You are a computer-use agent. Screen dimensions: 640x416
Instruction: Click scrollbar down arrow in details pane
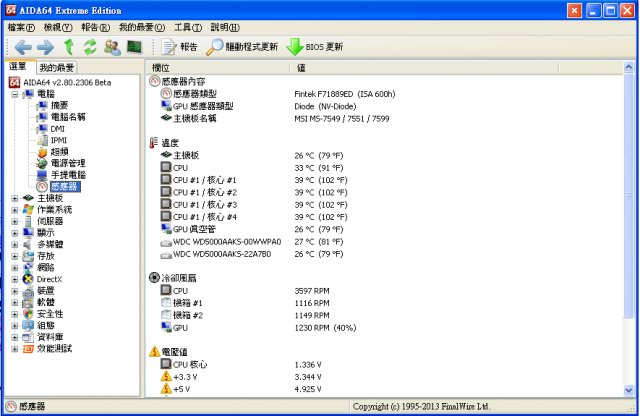point(629,390)
